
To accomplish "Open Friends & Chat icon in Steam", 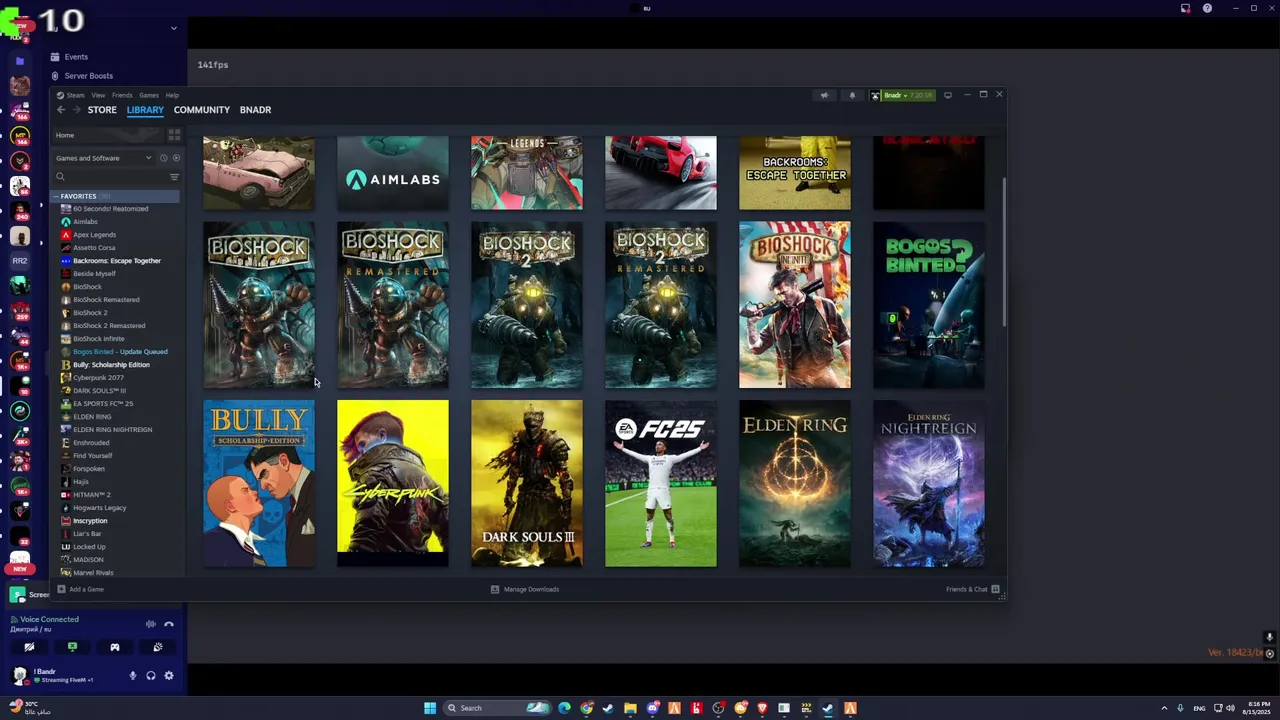I will [995, 589].
